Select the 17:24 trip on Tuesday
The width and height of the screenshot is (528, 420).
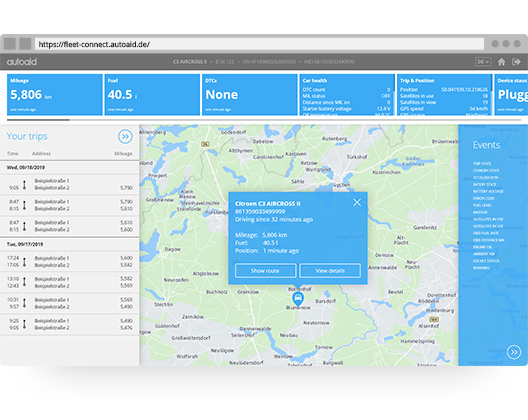[70, 261]
